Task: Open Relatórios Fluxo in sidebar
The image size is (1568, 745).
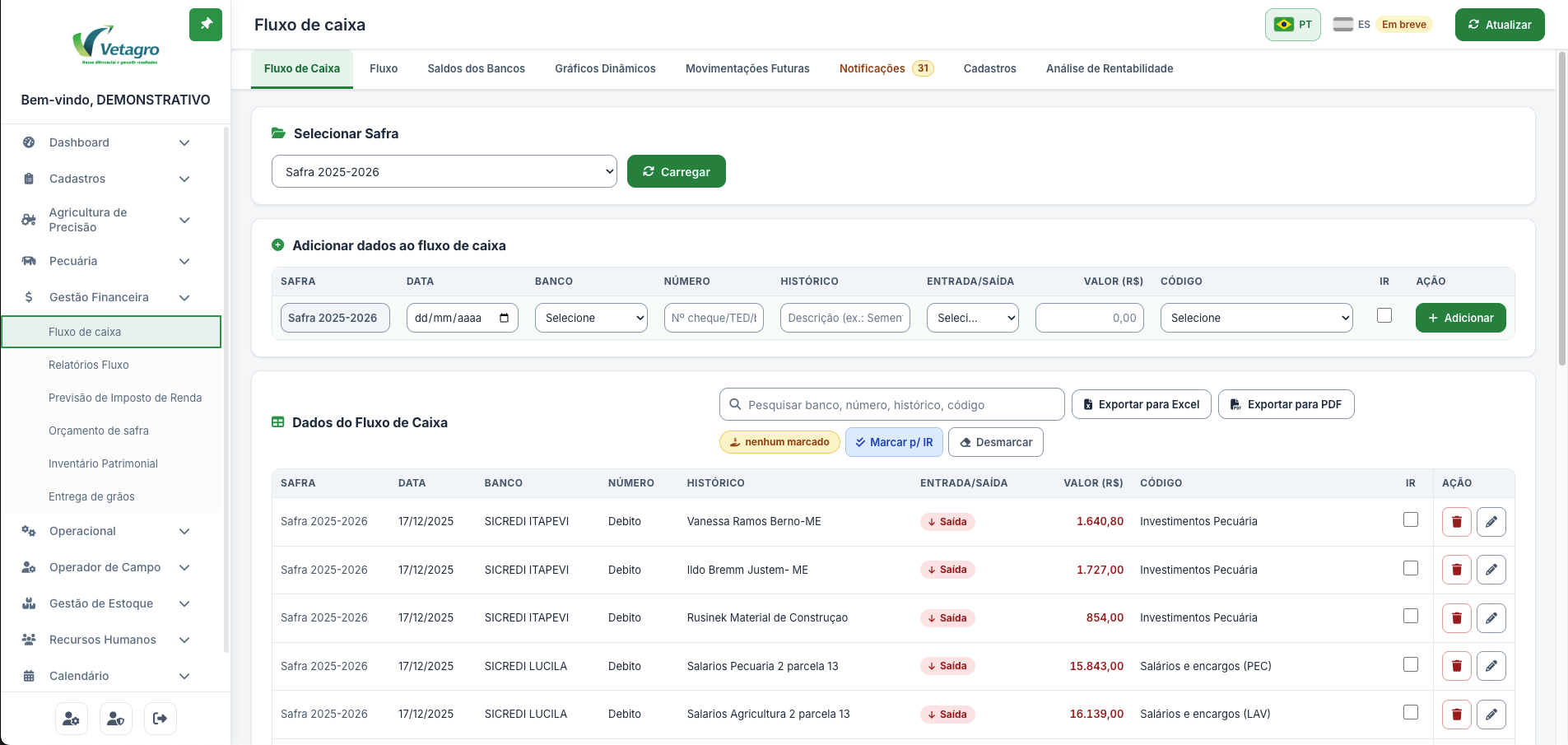Action: pyautogui.click(x=112, y=365)
